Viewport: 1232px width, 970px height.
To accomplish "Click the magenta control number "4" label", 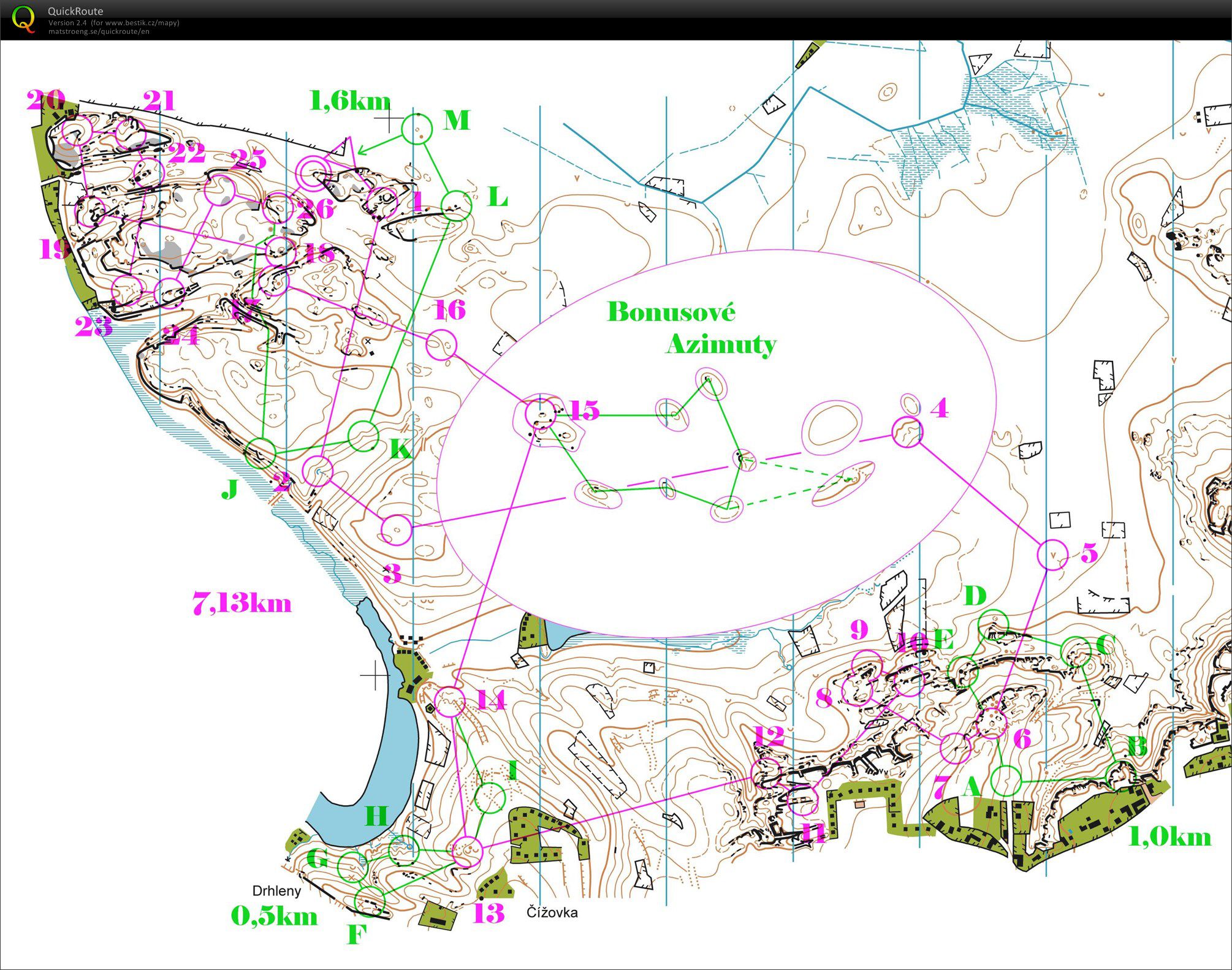I will click(x=939, y=408).
